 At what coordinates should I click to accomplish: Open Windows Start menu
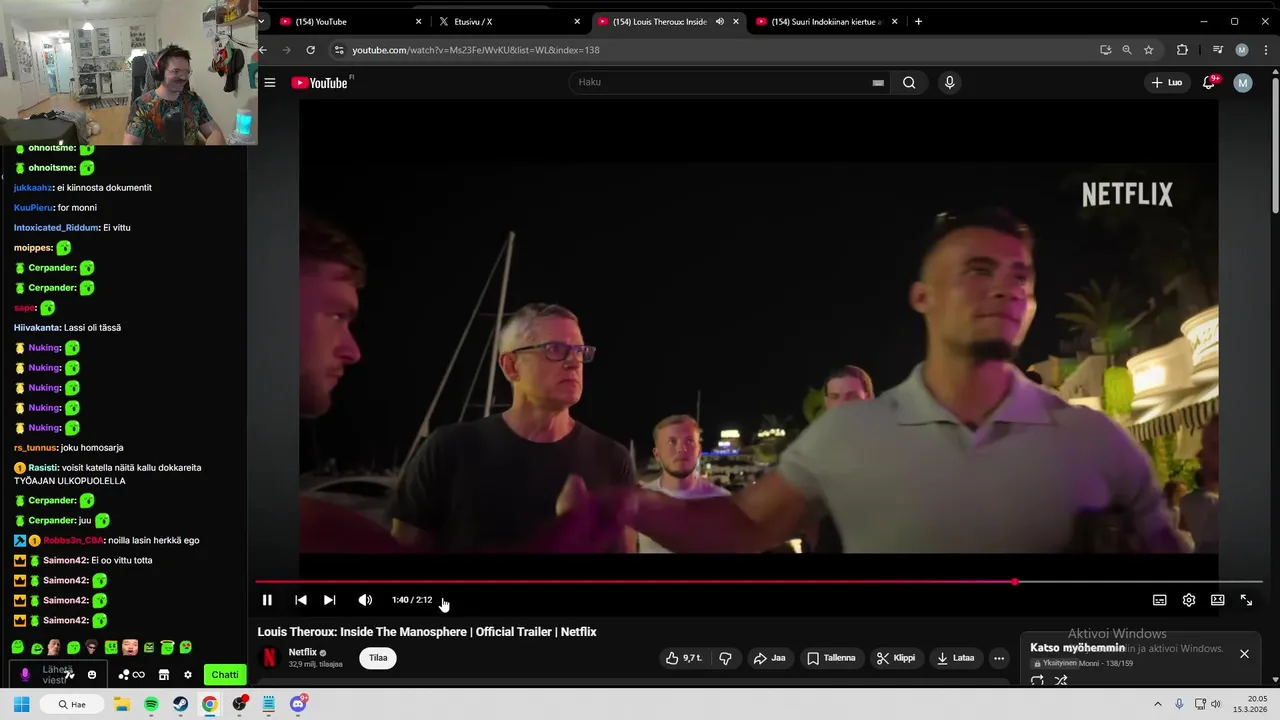21,704
